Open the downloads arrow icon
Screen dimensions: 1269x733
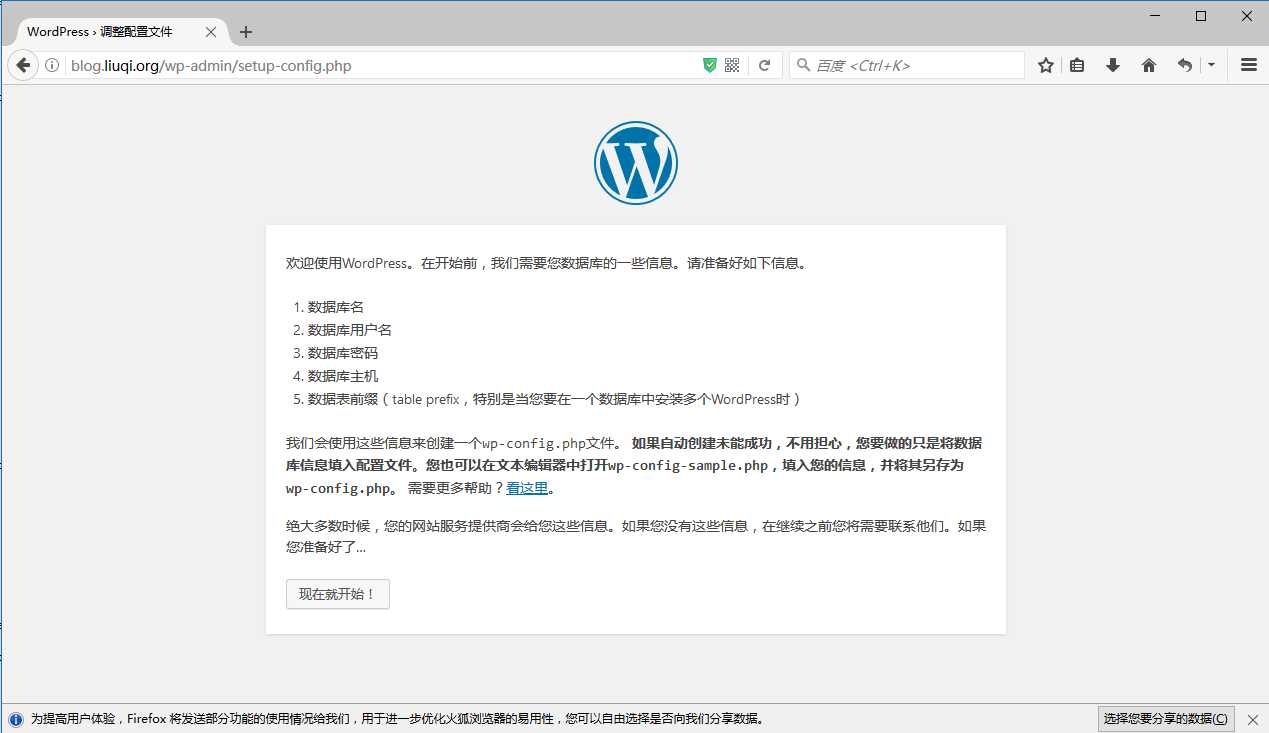[x=1112, y=65]
